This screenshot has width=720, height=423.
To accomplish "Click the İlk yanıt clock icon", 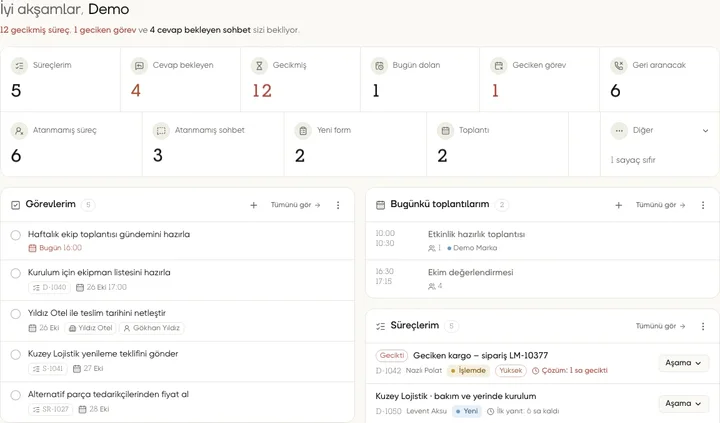I will [490, 411].
